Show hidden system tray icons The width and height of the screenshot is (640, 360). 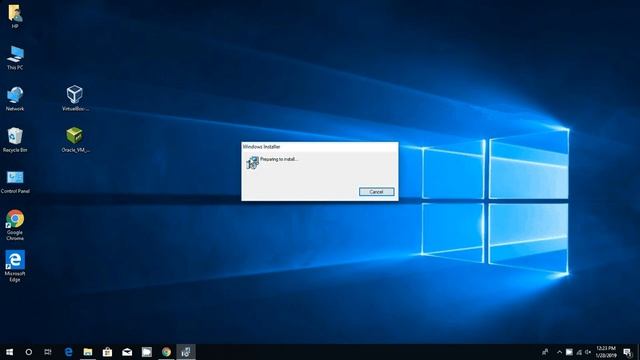[x=559, y=352]
